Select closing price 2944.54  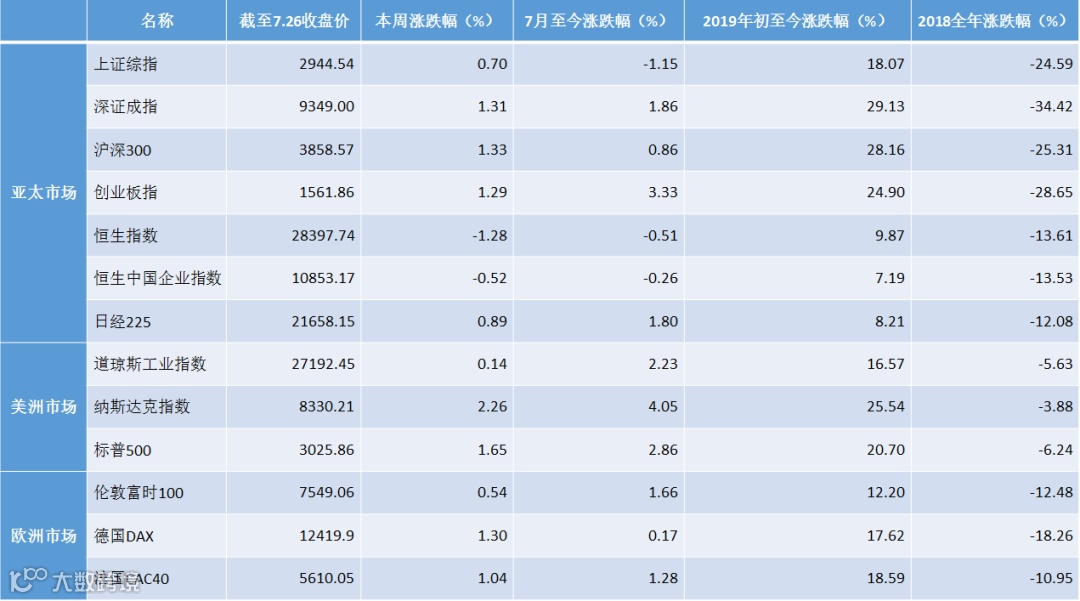point(326,64)
